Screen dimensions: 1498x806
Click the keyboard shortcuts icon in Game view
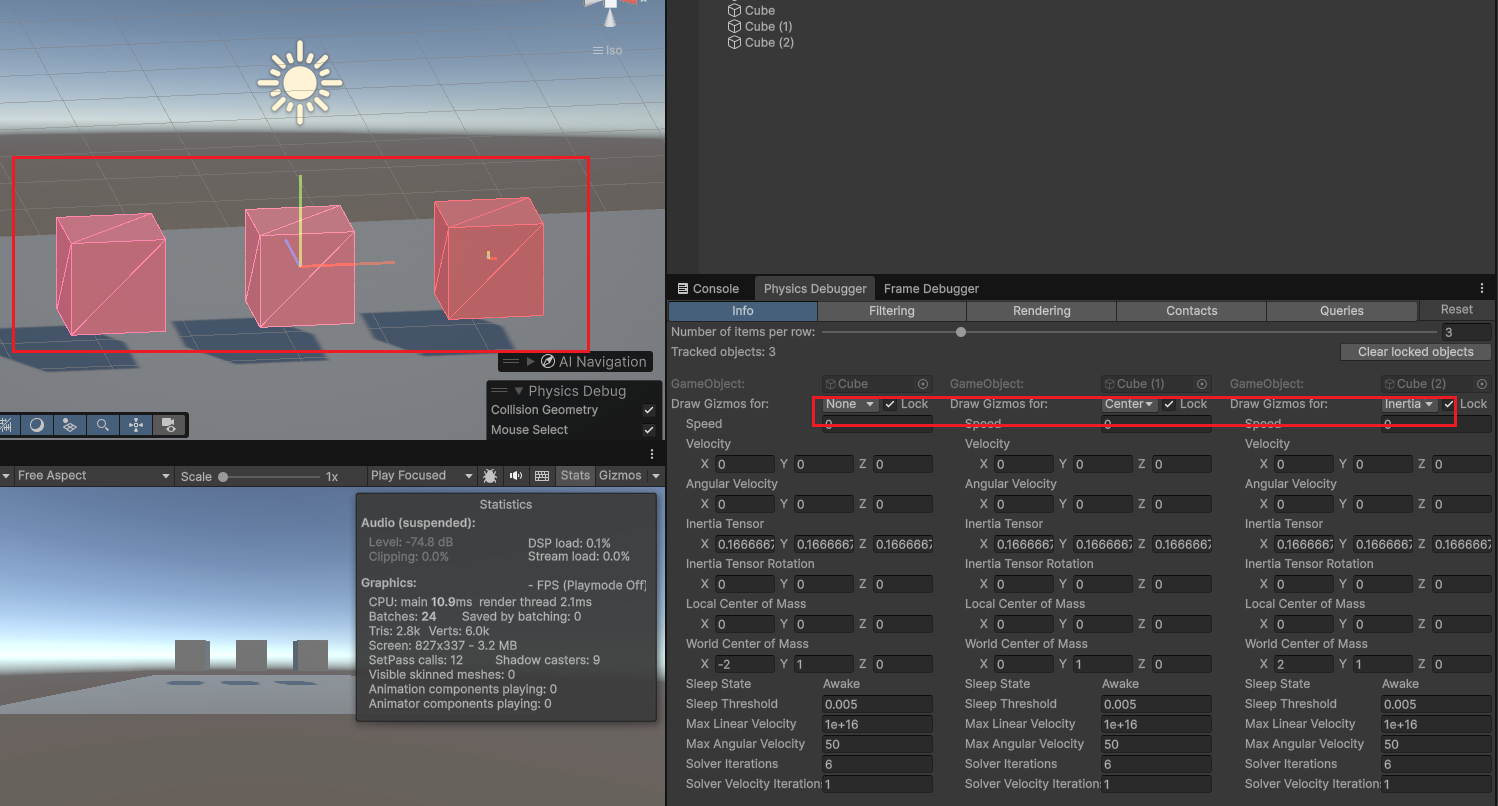click(542, 476)
